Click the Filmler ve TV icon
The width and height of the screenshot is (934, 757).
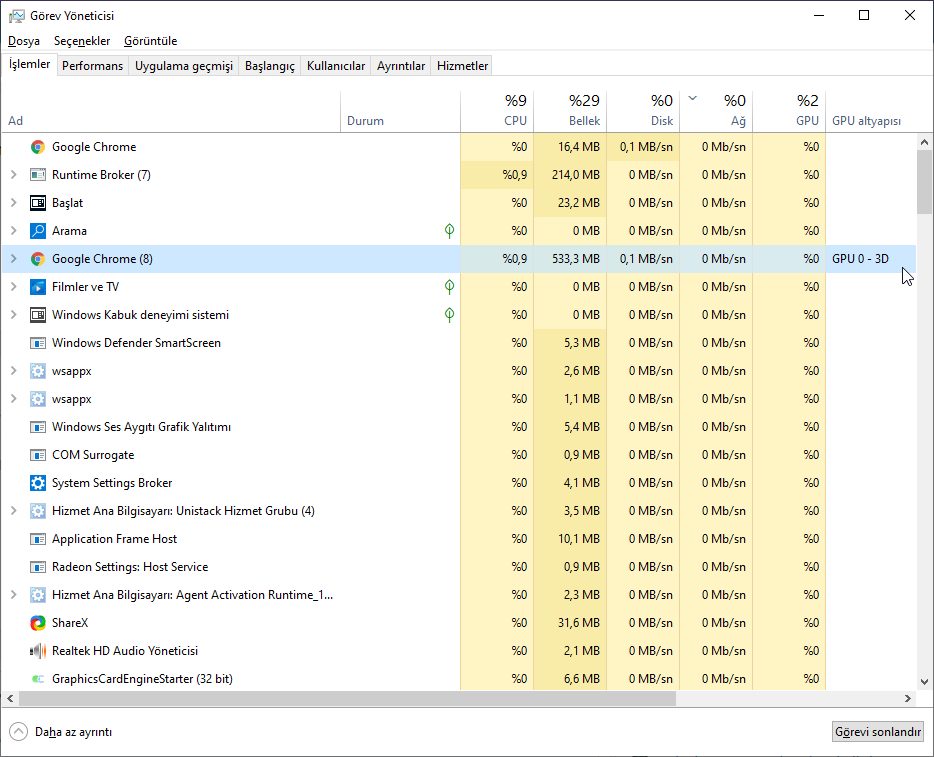coord(38,287)
